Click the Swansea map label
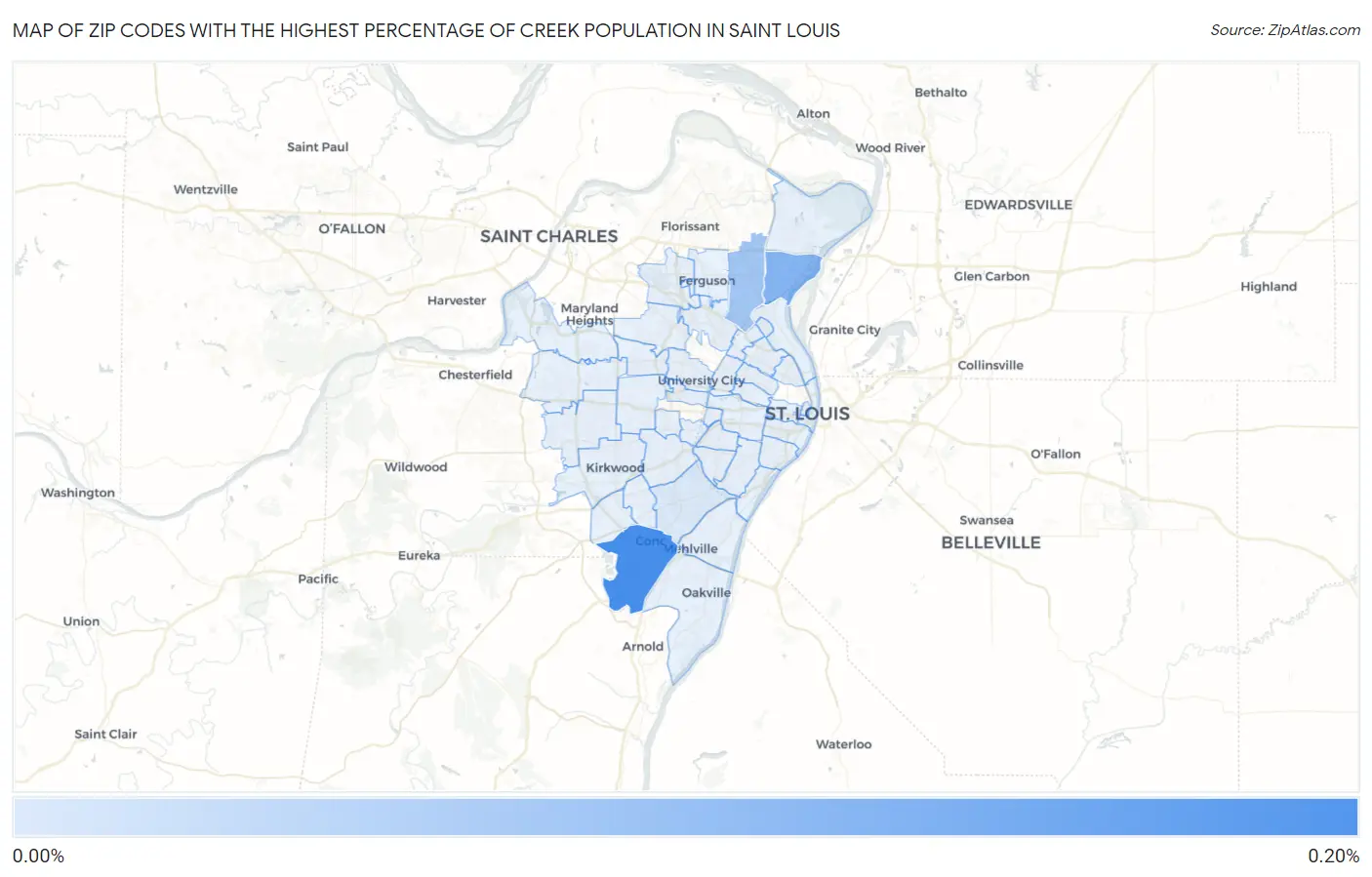The height and width of the screenshot is (877, 1372). click(x=987, y=521)
